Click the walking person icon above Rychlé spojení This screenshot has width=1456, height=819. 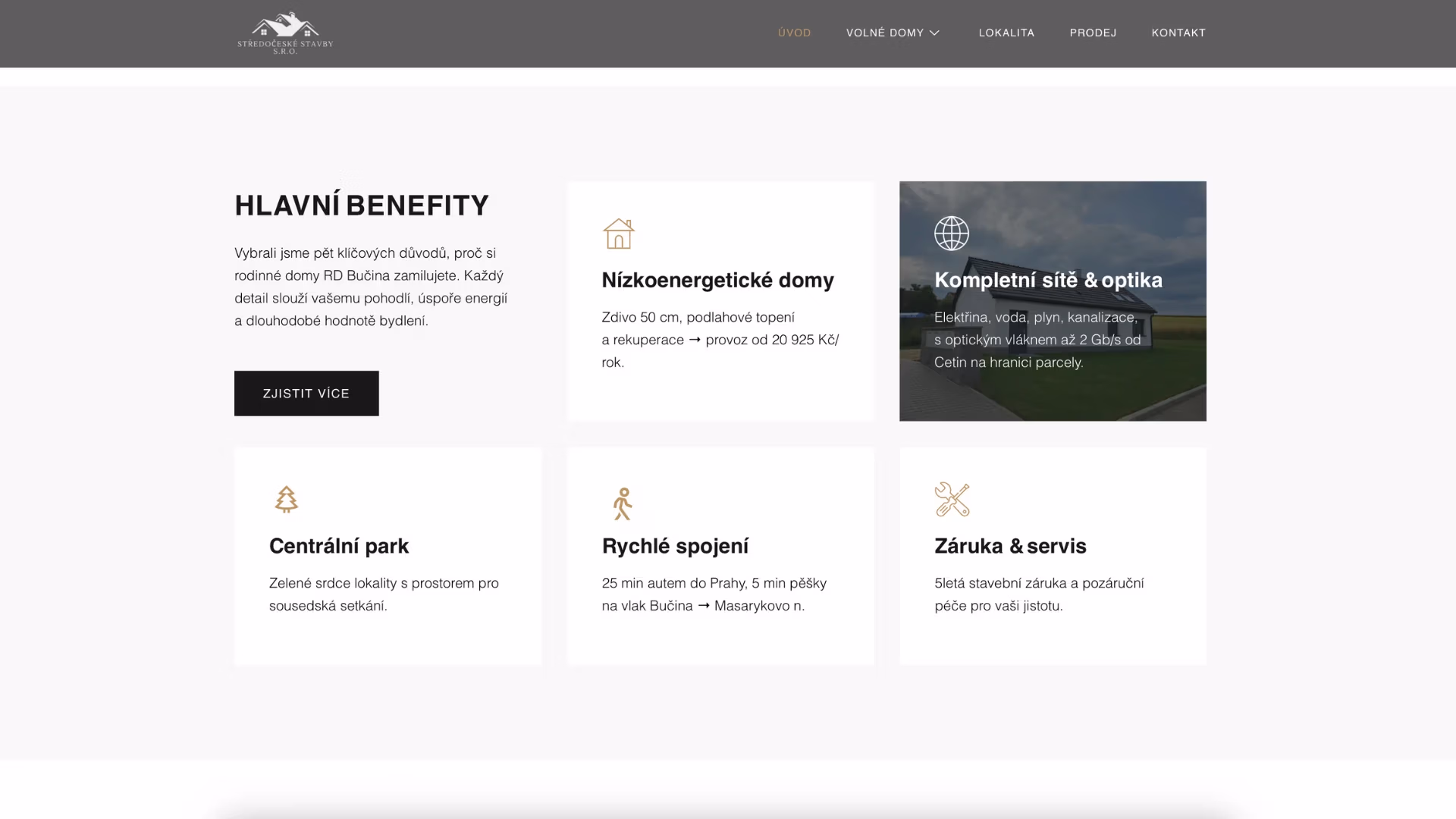pyautogui.click(x=622, y=503)
